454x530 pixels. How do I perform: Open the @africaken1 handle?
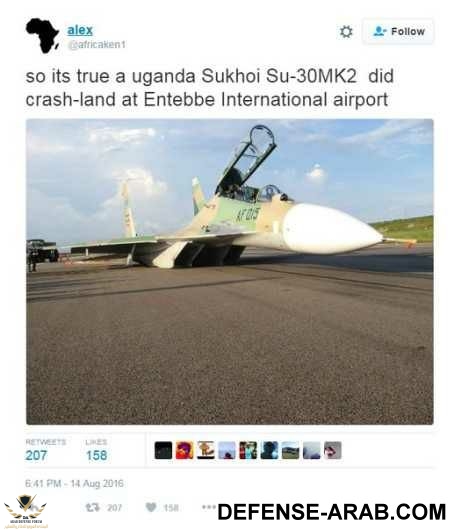tap(97, 45)
